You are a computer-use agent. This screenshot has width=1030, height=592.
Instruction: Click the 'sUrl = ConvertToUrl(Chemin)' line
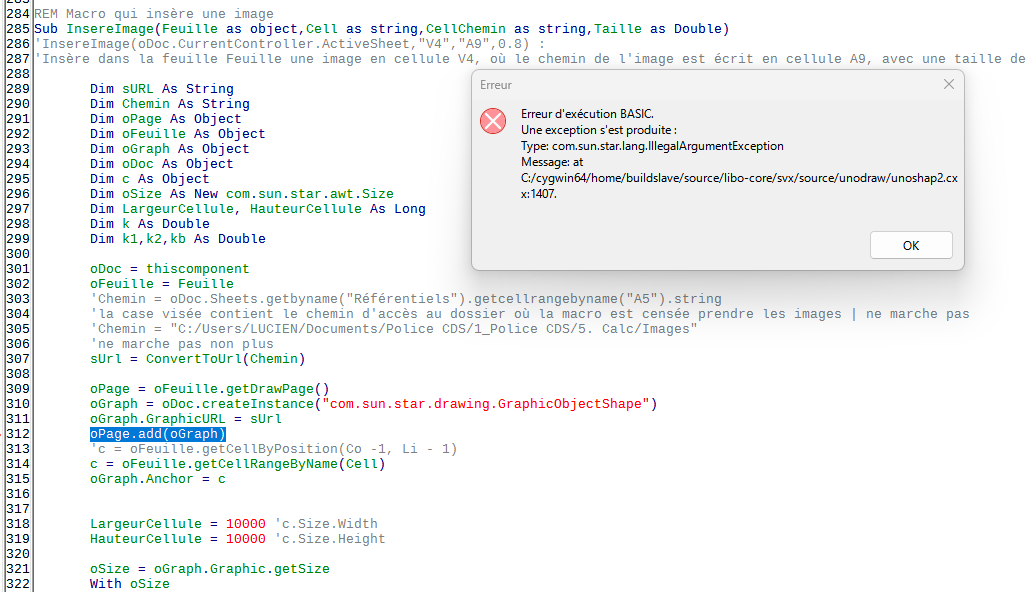click(x=198, y=359)
